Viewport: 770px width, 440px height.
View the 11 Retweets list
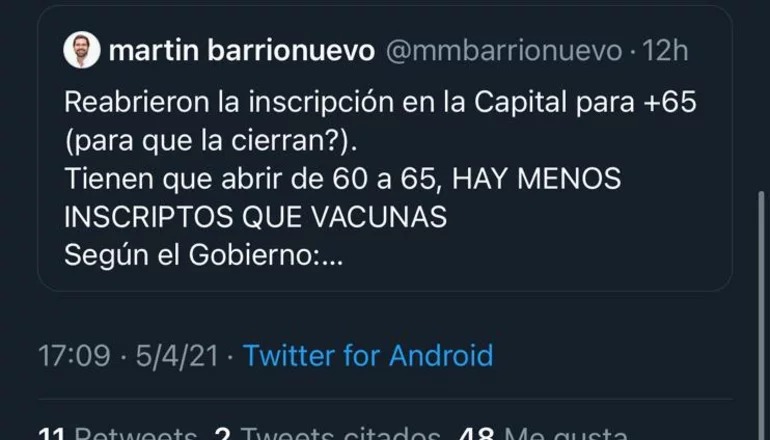click(117, 434)
